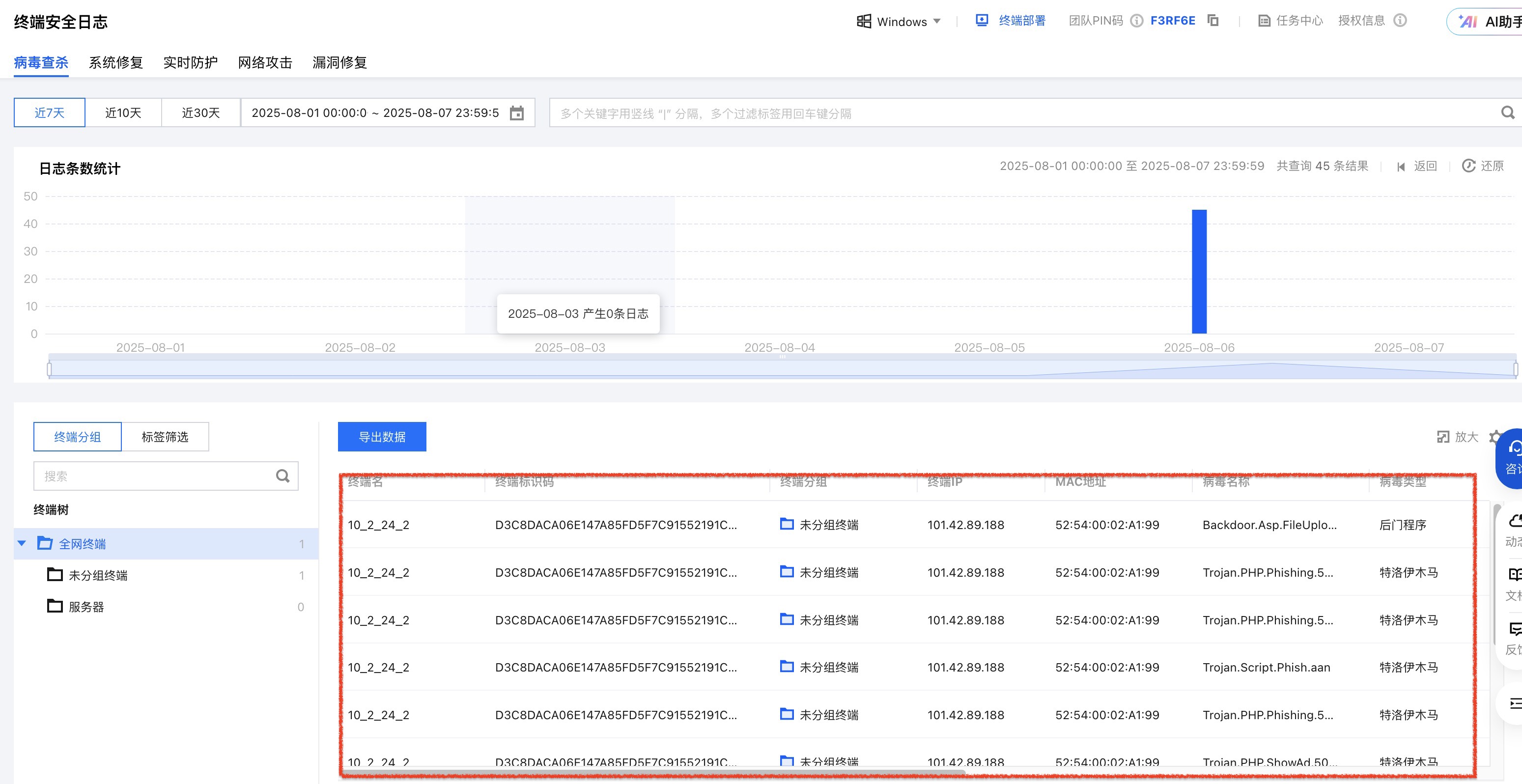Collapse the 全网终端 tree node
This screenshot has width=1522, height=784.
[x=22, y=543]
